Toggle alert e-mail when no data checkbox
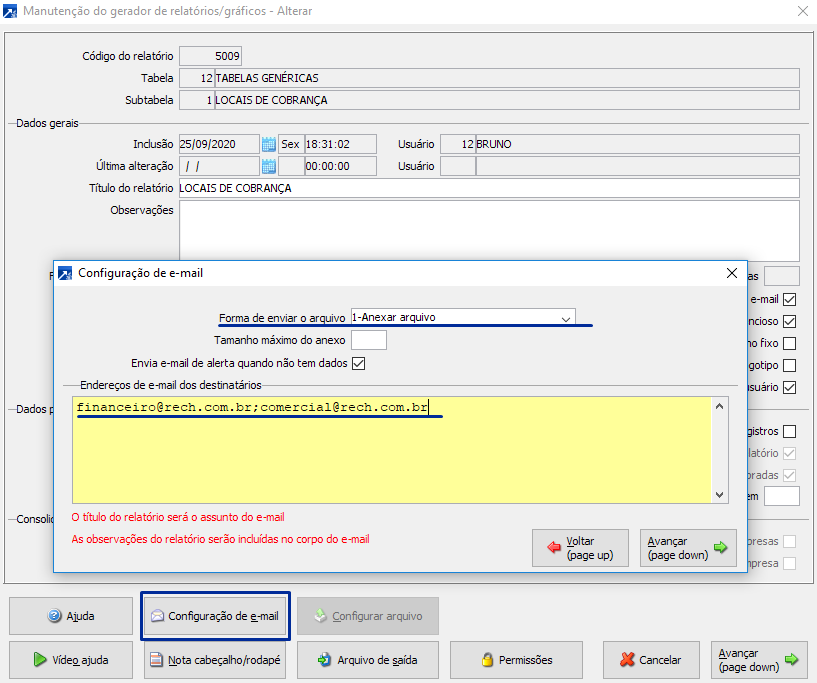This screenshot has height=683, width=817. point(359,363)
